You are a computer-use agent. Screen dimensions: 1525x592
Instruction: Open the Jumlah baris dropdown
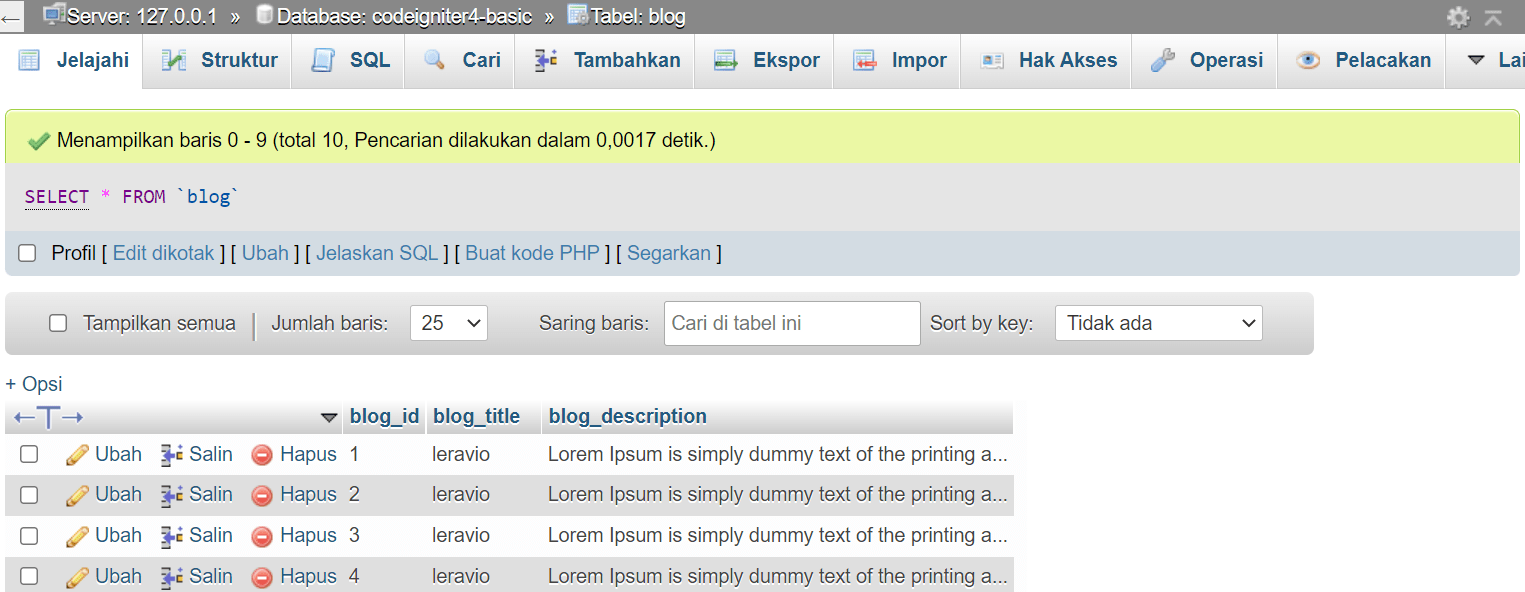449,322
